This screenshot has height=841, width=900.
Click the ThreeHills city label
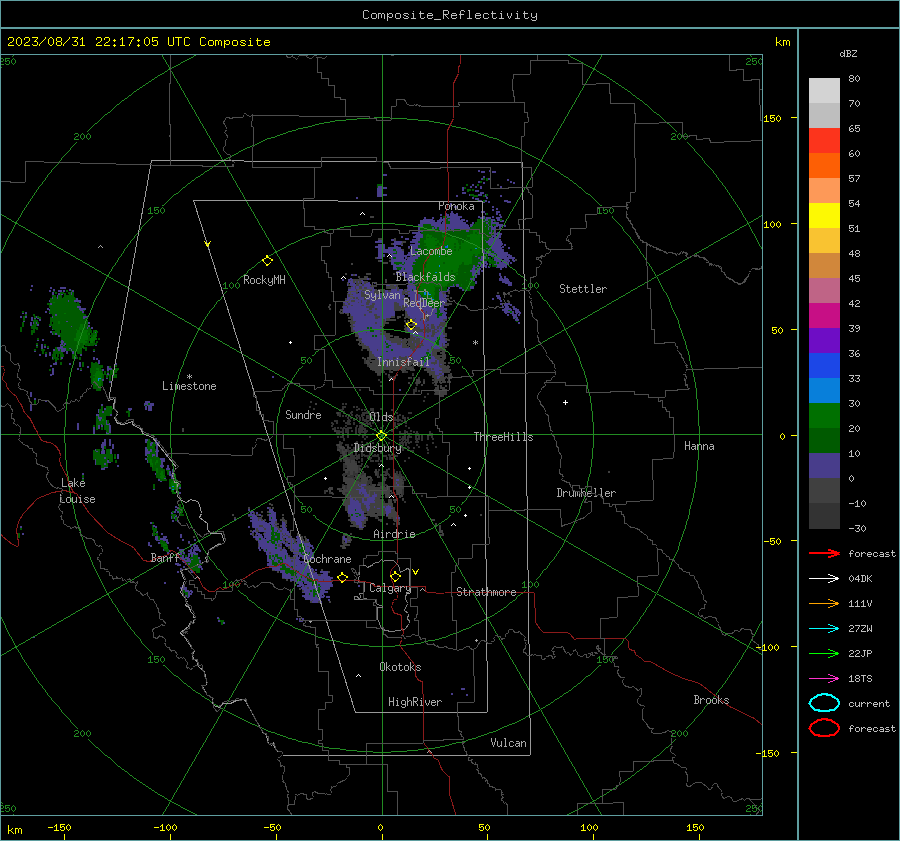pos(503,437)
